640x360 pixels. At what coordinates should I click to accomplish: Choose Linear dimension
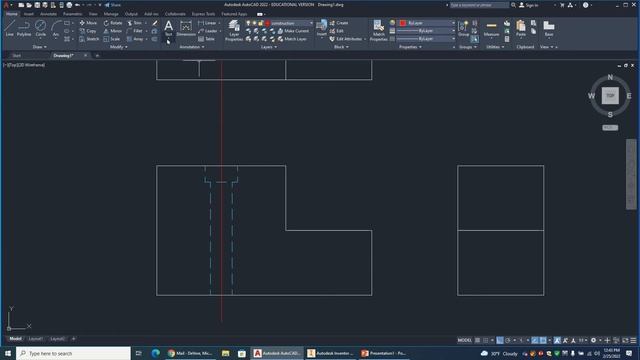point(207,23)
